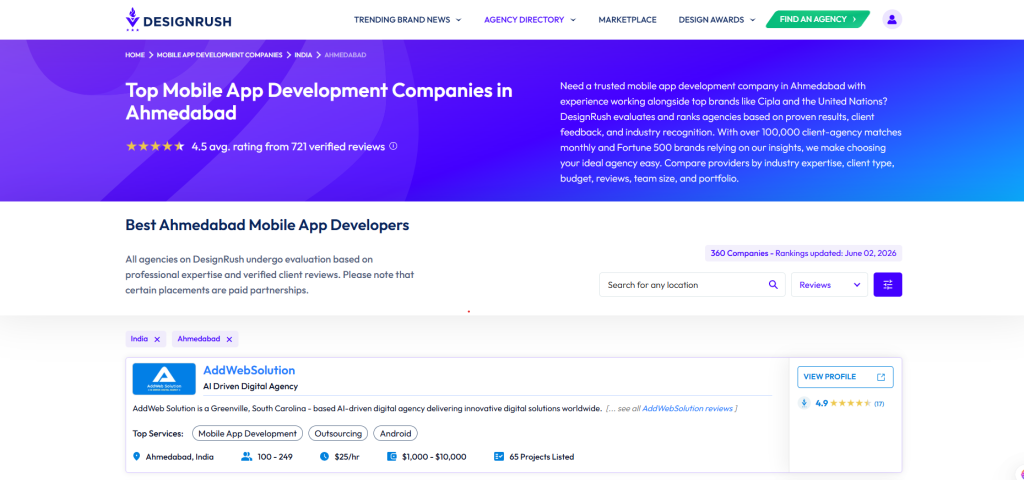Image resolution: width=1024 pixels, height=480 pixels.
Task: Click the five-star rating in hero banner
Action: [155, 146]
